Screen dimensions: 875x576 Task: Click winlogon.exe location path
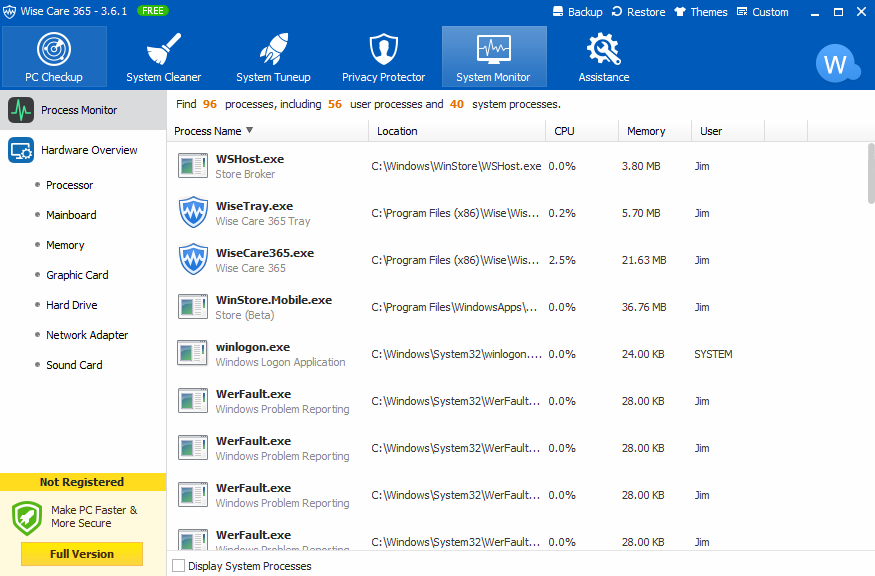click(x=456, y=354)
